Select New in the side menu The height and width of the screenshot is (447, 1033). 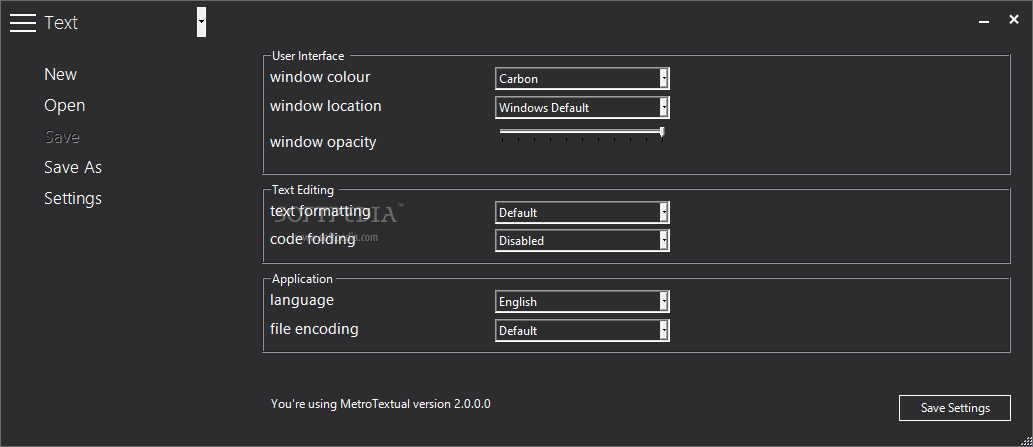point(61,74)
